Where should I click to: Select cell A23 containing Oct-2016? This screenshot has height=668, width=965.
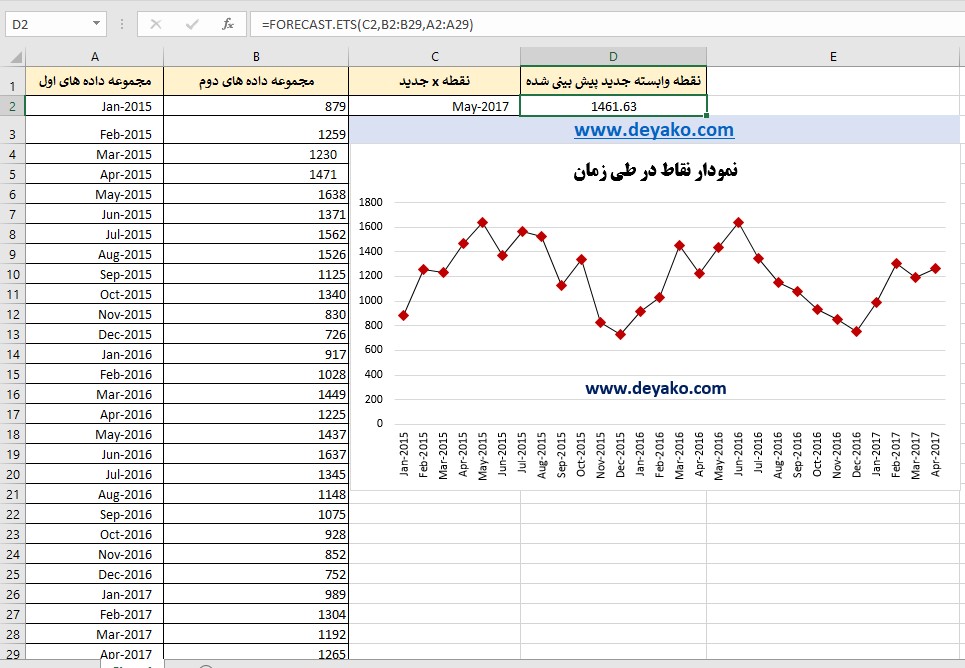pos(95,534)
